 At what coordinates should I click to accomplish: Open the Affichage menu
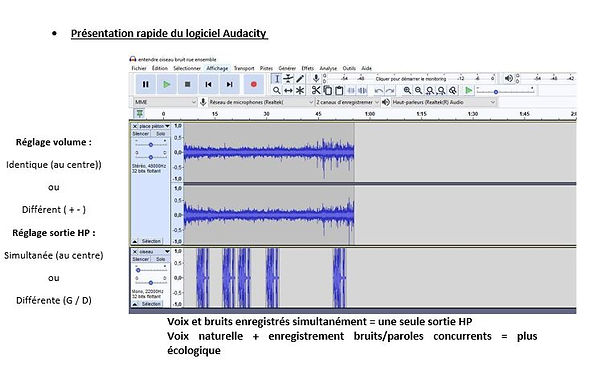pos(217,68)
